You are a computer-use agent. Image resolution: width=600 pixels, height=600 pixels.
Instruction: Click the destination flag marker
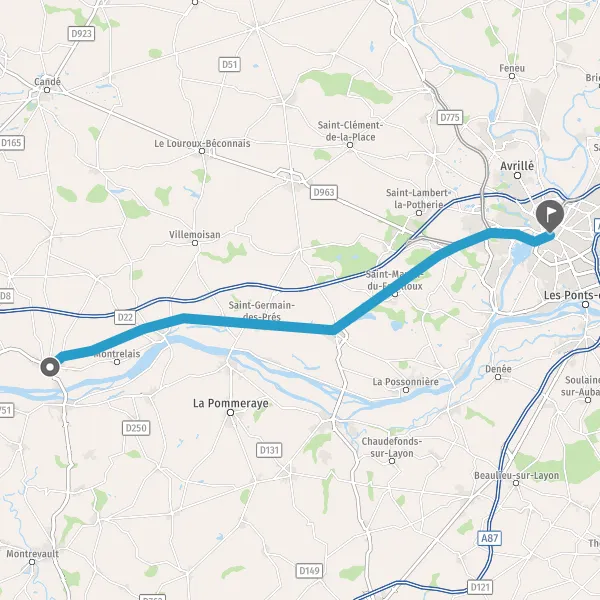pos(549,215)
